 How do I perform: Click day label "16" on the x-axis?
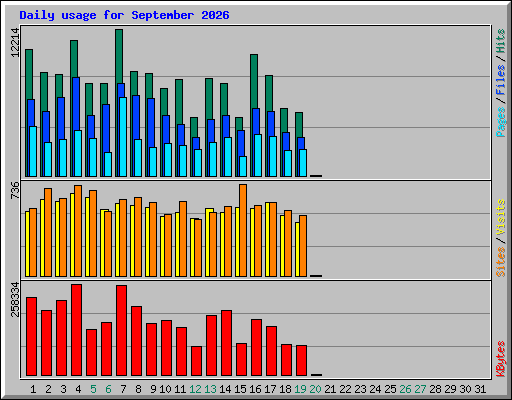(x=255, y=389)
